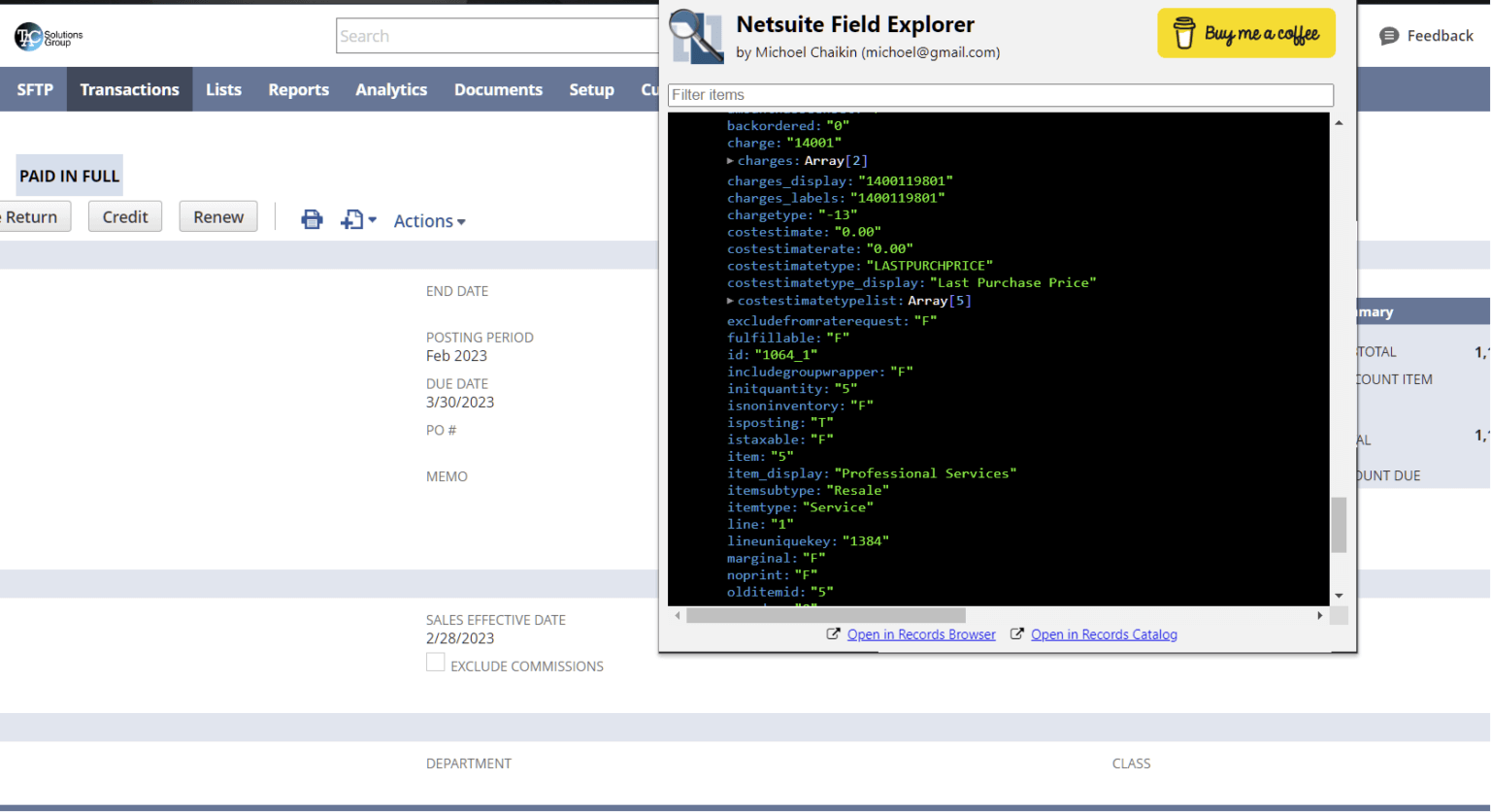
Task: Click the new document plus icon
Action: [x=351, y=220]
